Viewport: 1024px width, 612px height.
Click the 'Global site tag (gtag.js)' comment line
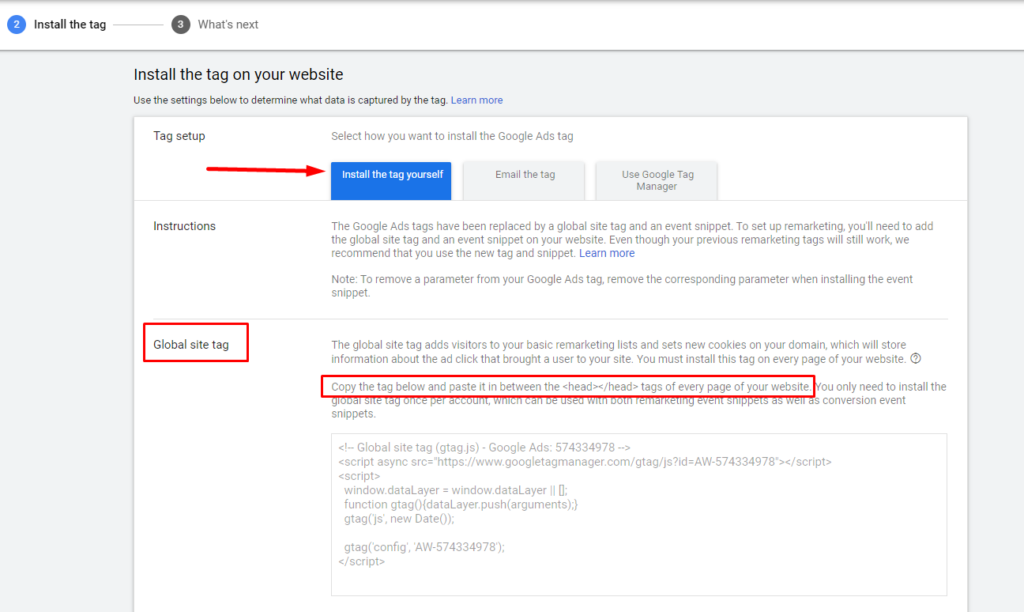pos(484,447)
